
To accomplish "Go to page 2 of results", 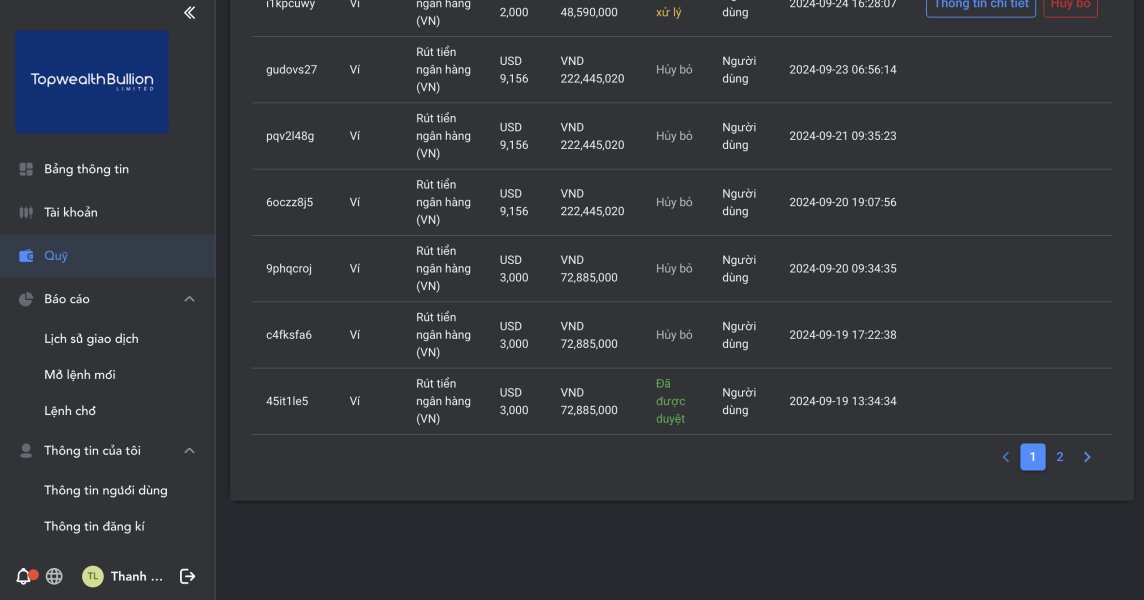I will click(1060, 457).
